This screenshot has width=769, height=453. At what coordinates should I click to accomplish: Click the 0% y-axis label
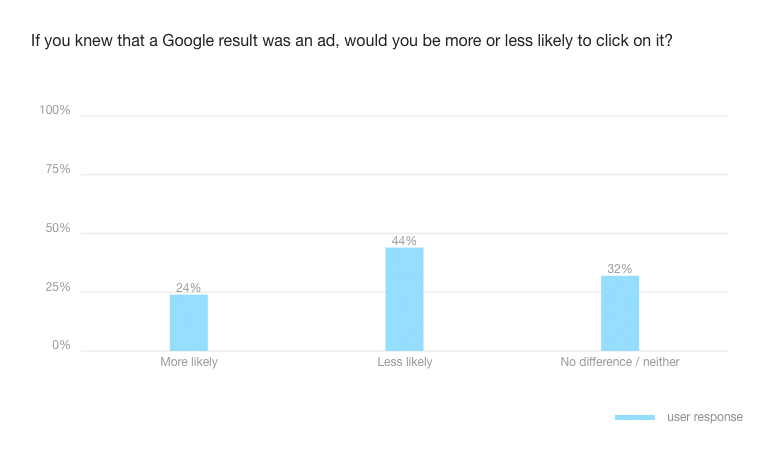click(x=61, y=346)
